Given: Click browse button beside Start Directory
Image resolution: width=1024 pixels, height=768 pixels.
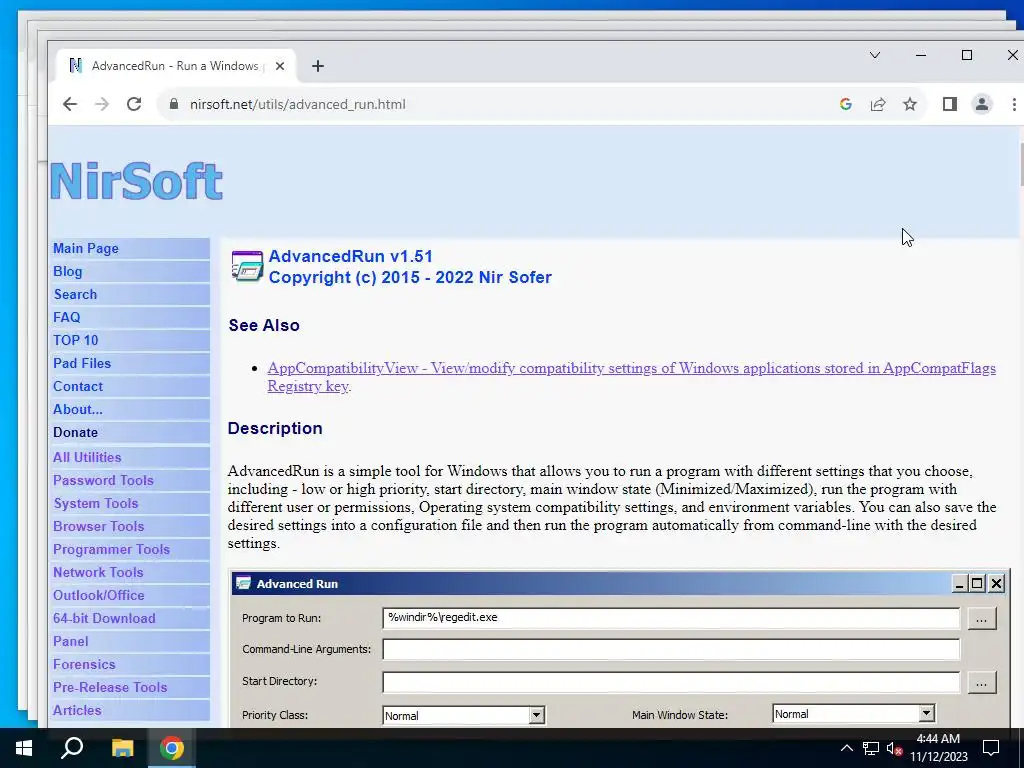Looking at the screenshot, I should pyautogui.click(x=981, y=682).
